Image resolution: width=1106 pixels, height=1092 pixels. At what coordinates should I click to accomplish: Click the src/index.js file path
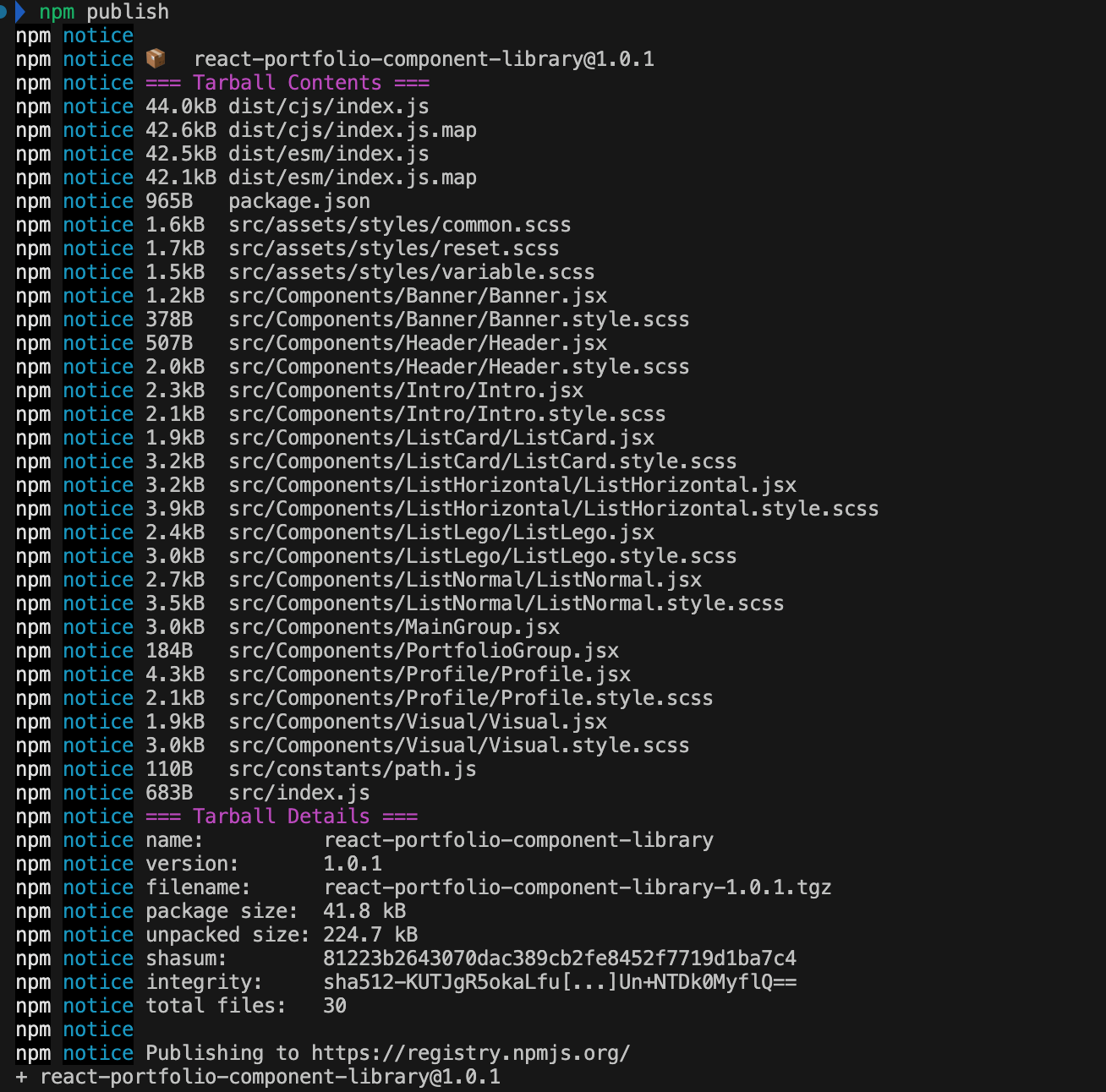coord(299,793)
